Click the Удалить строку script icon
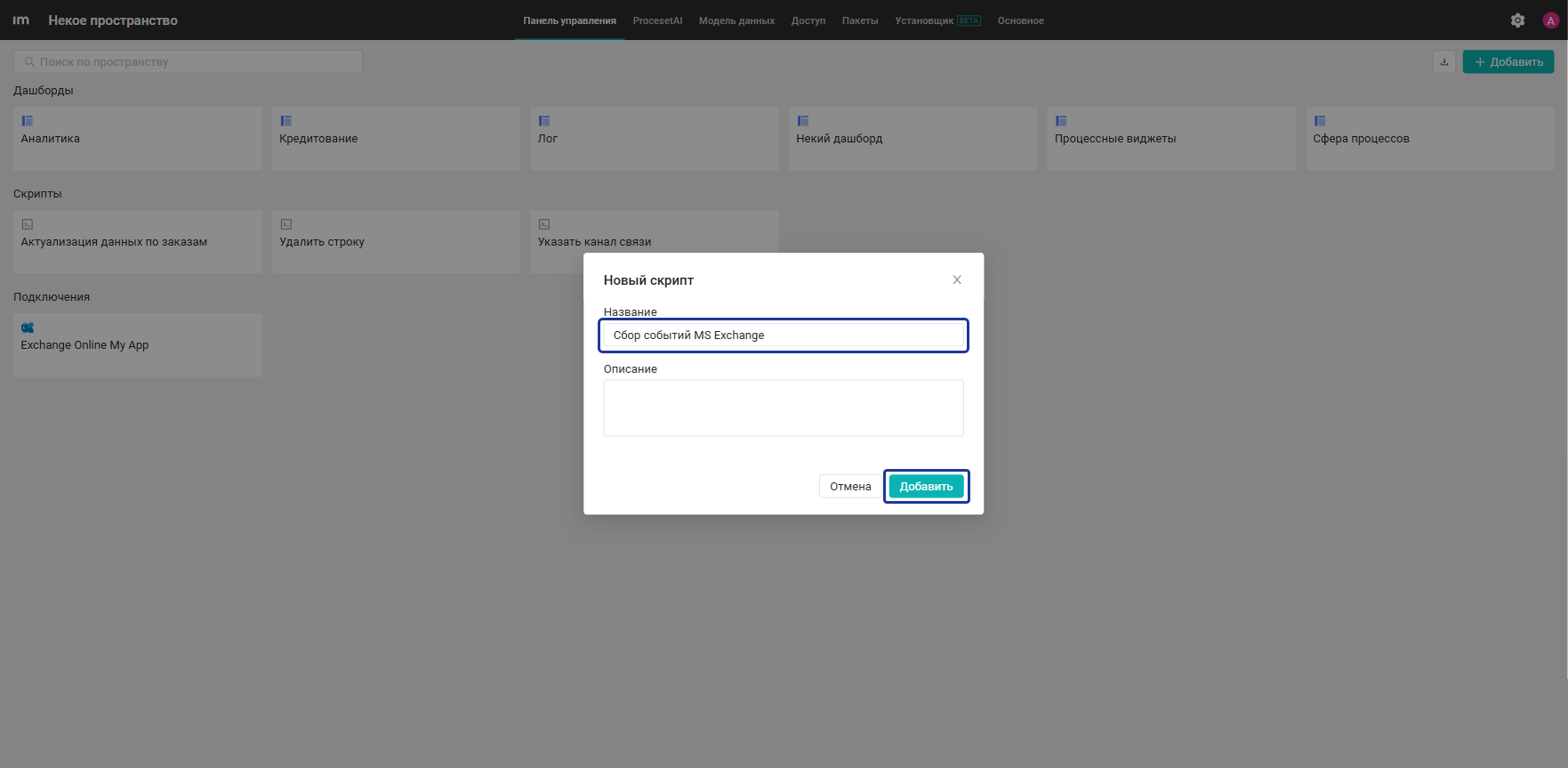 coord(286,224)
